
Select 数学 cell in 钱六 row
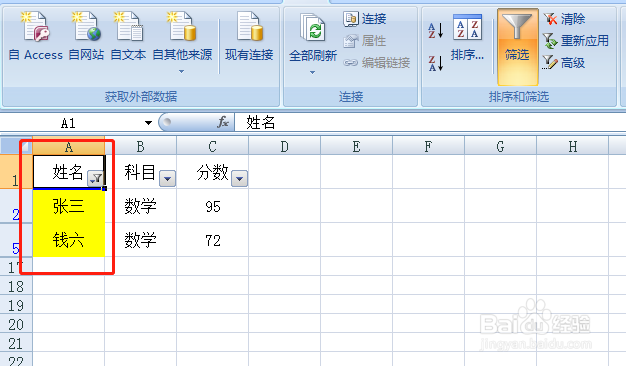pos(141,240)
